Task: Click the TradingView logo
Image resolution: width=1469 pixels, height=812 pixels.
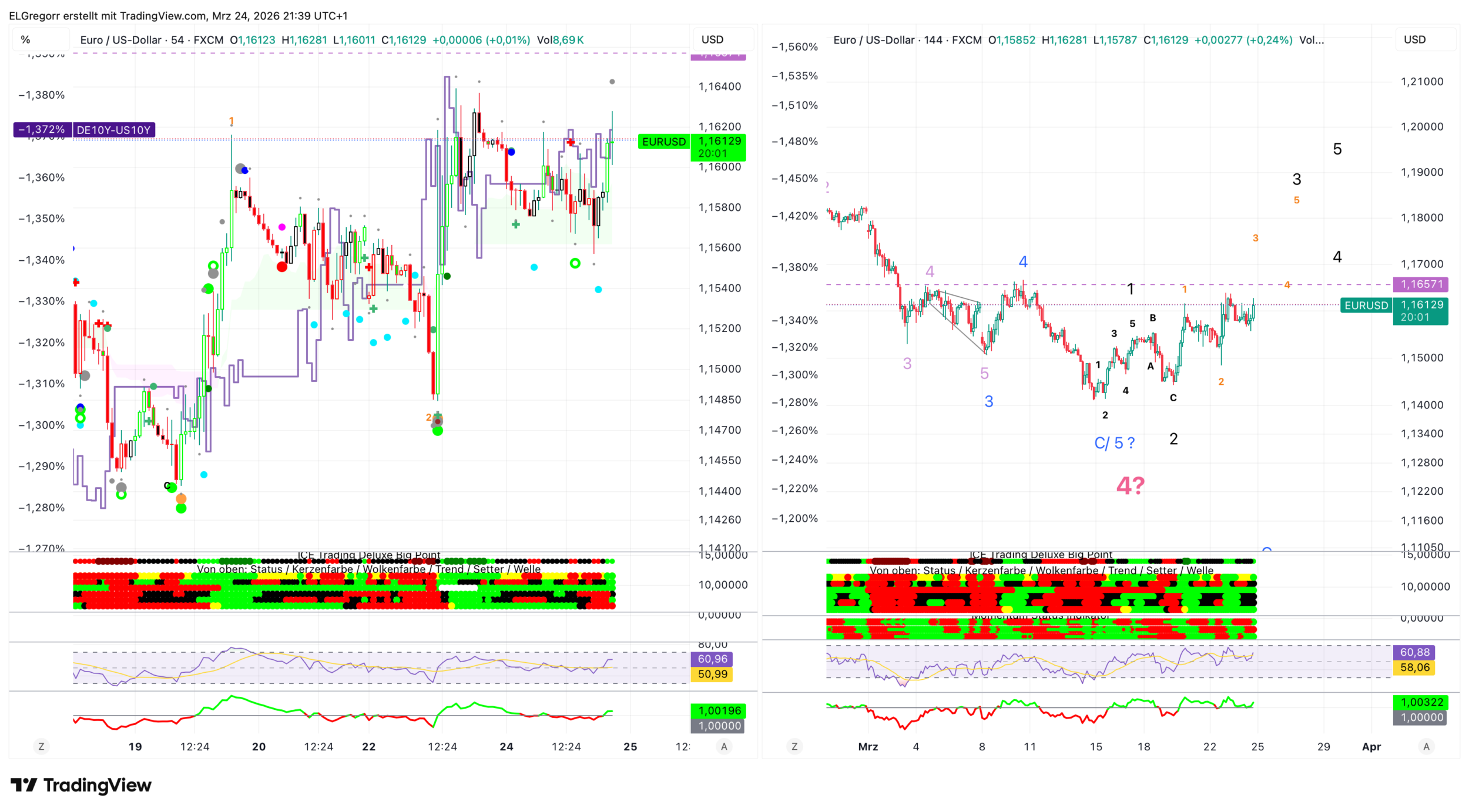Action: (81, 786)
